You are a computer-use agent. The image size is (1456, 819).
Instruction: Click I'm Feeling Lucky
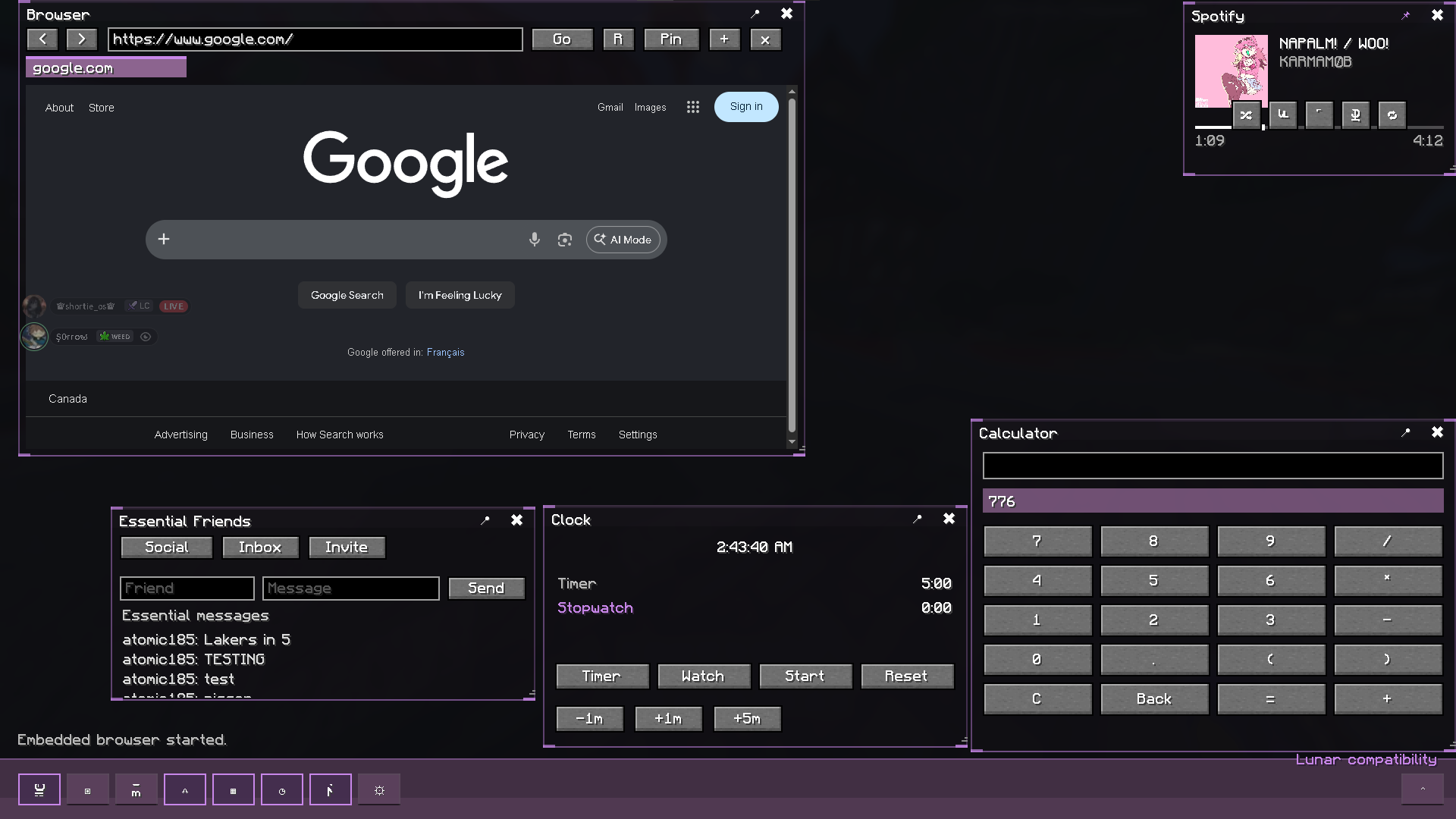pyautogui.click(x=460, y=295)
